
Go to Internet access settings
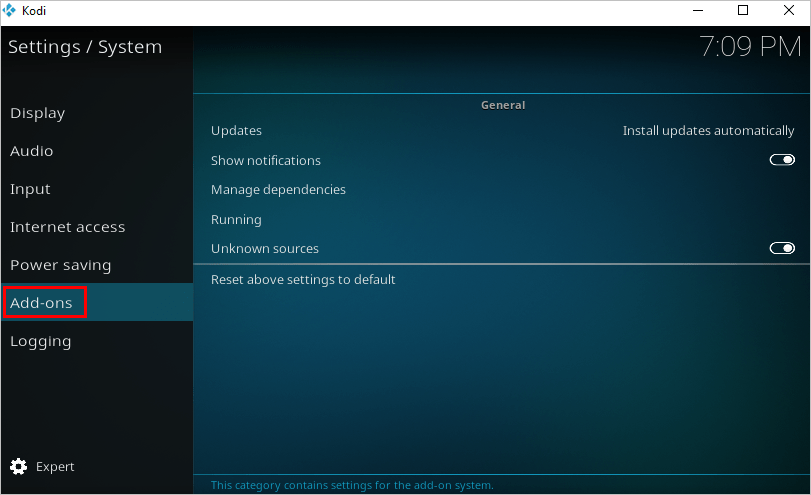pyautogui.click(x=97, y=227)
